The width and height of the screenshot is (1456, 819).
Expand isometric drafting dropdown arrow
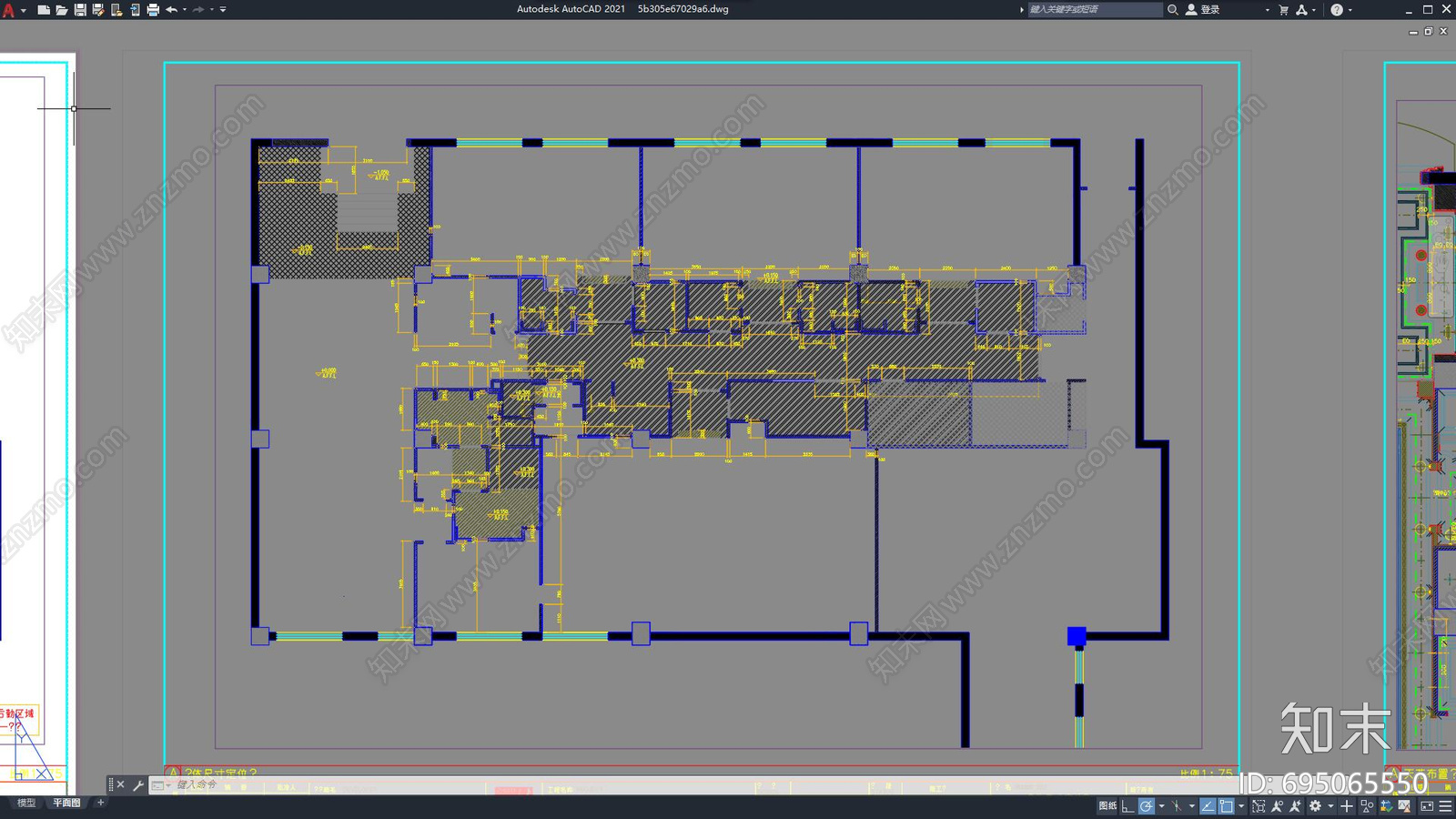tap(1192, 805)
